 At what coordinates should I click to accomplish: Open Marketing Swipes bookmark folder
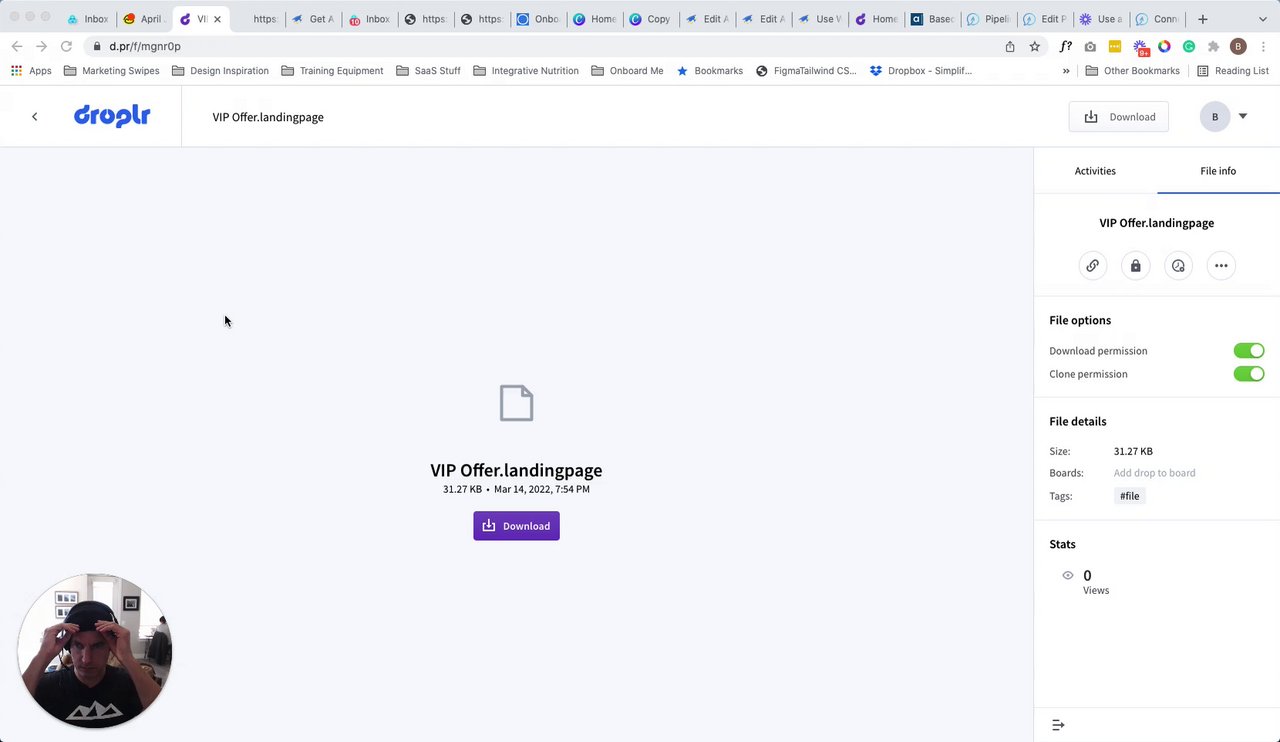tap(111, 71)
